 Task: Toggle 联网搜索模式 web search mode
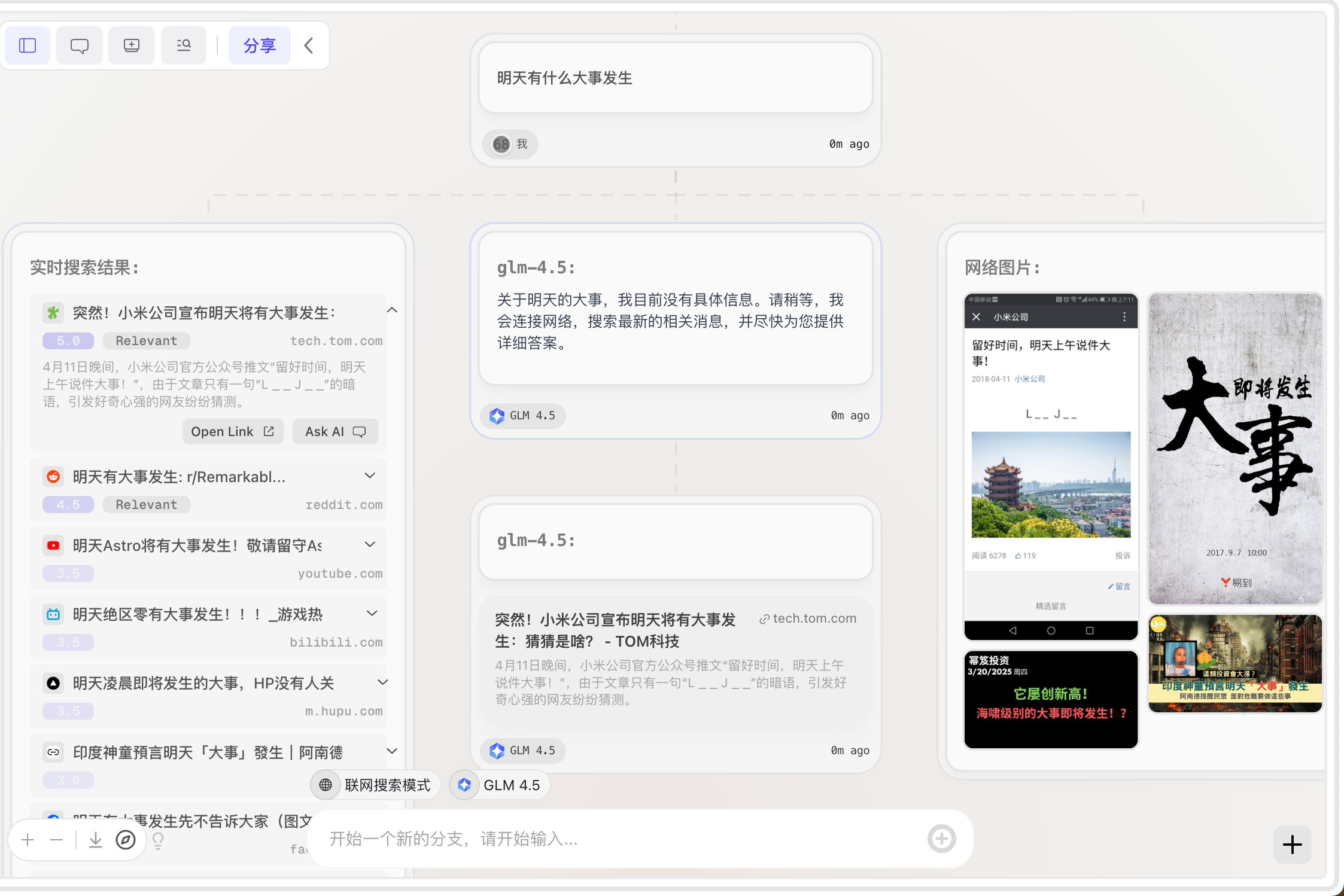[375, 785]
